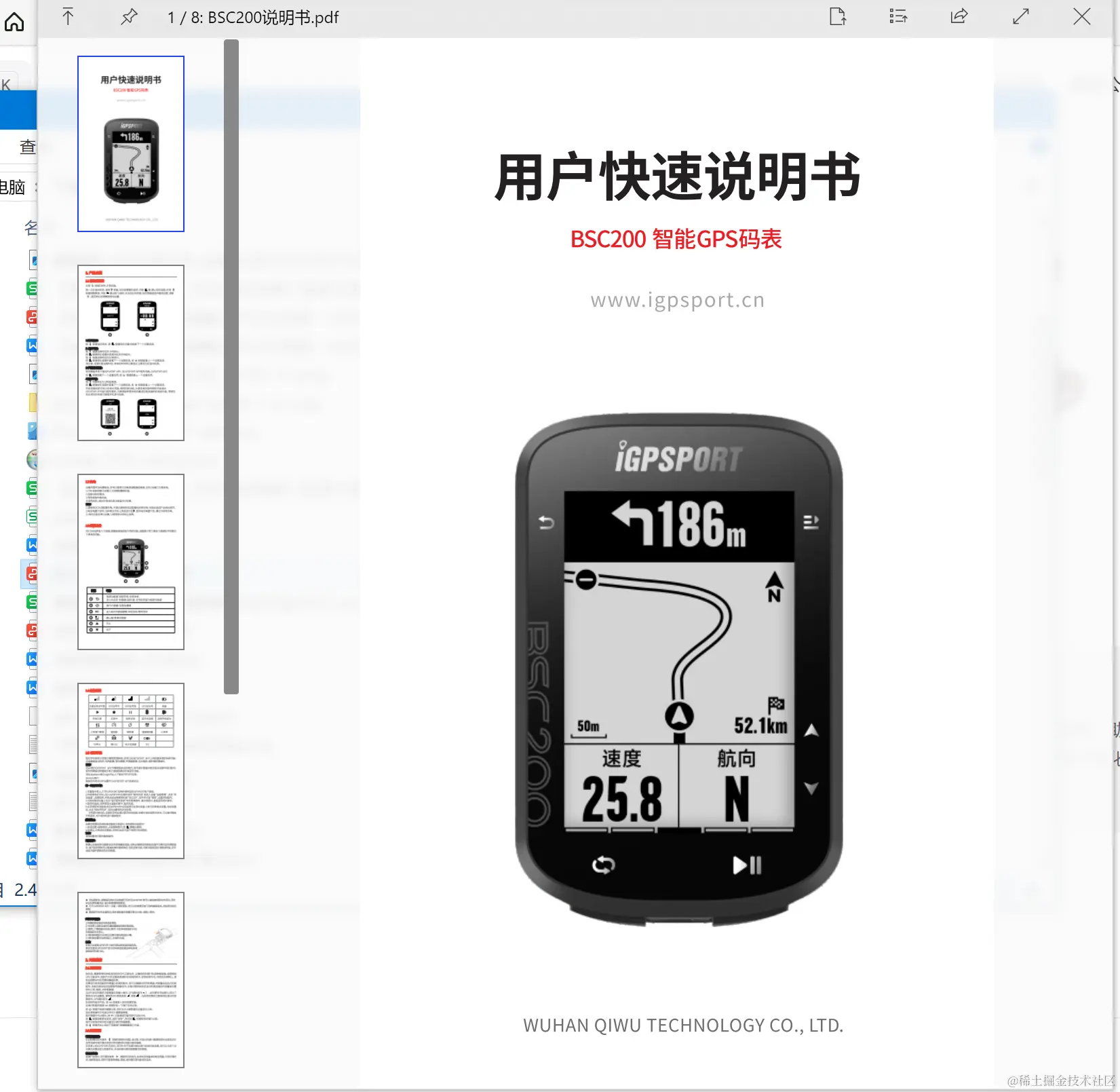Close the PDF preview
The height and width of the screenshot is (1092, 1120).
(1082, 16)
